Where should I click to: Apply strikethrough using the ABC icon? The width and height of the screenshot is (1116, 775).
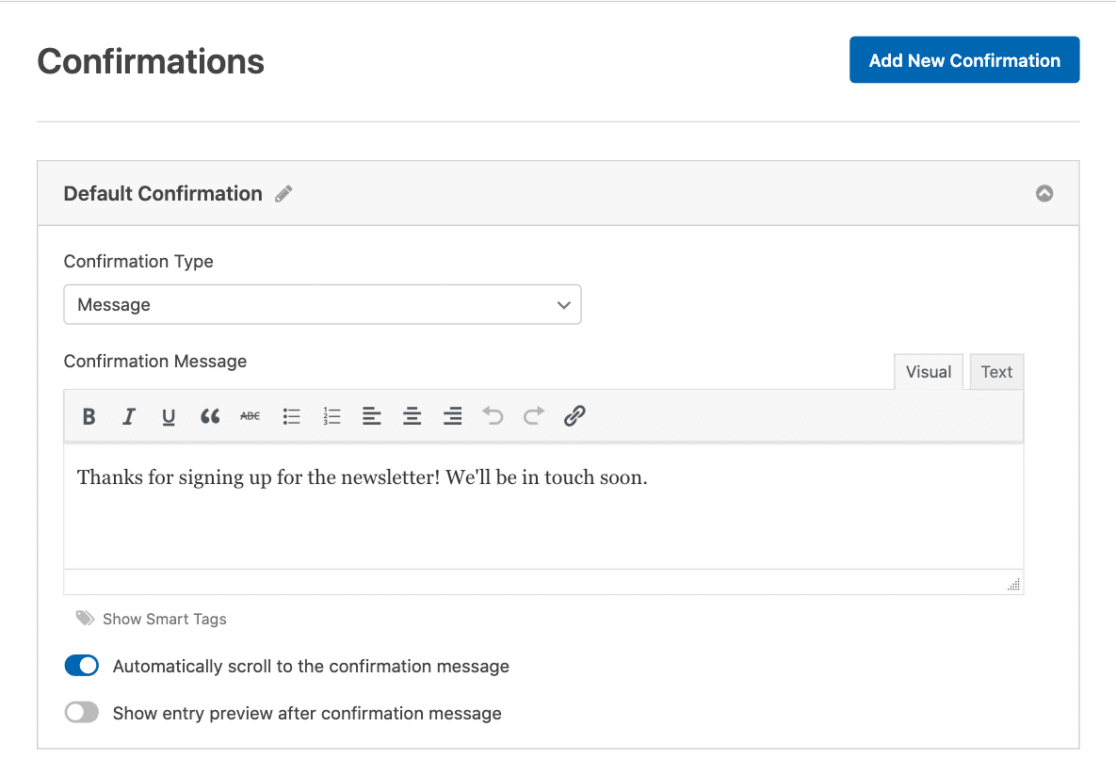coord(250,416)
